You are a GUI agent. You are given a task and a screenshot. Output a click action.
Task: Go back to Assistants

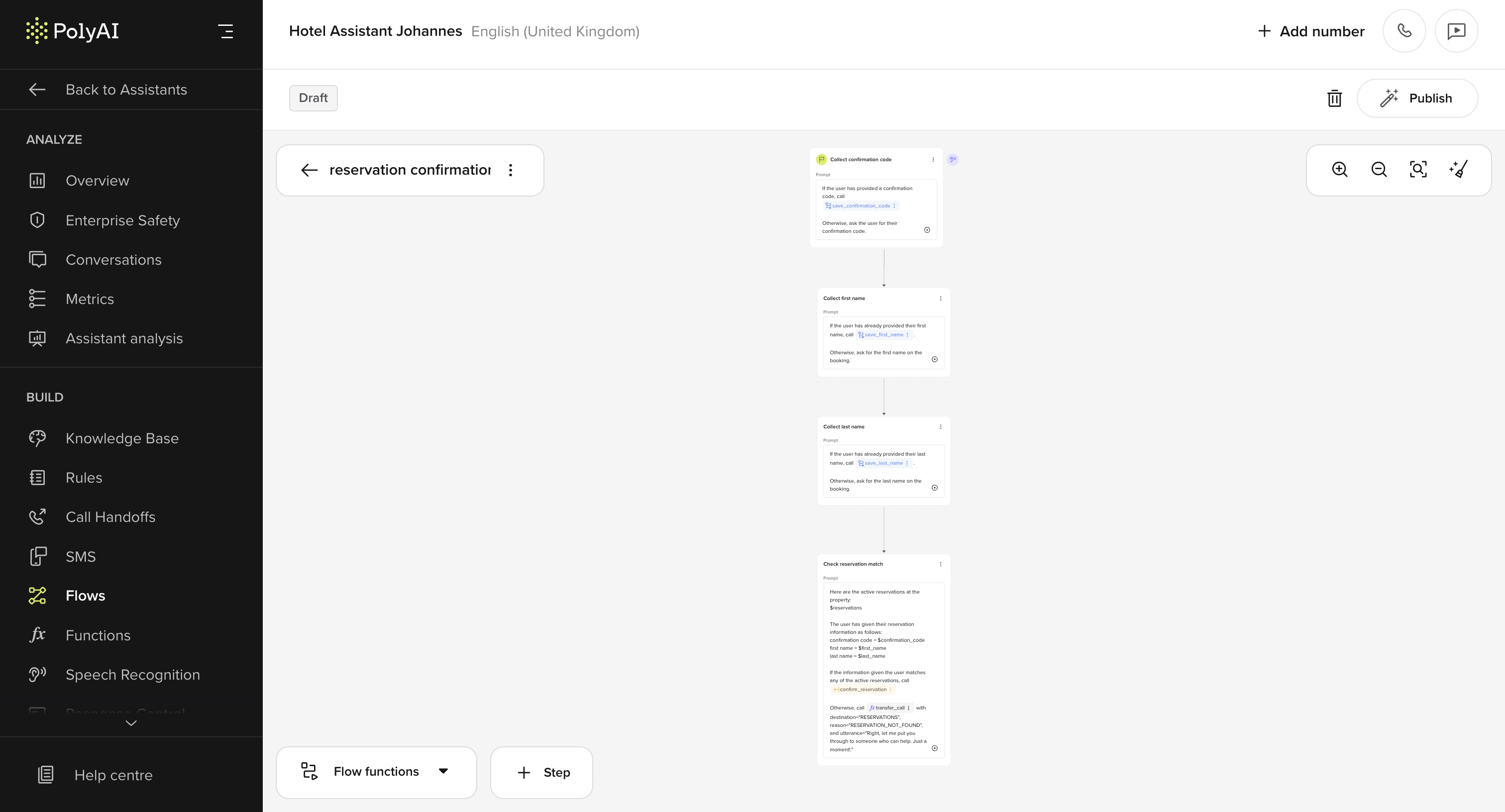coord(108,90)
